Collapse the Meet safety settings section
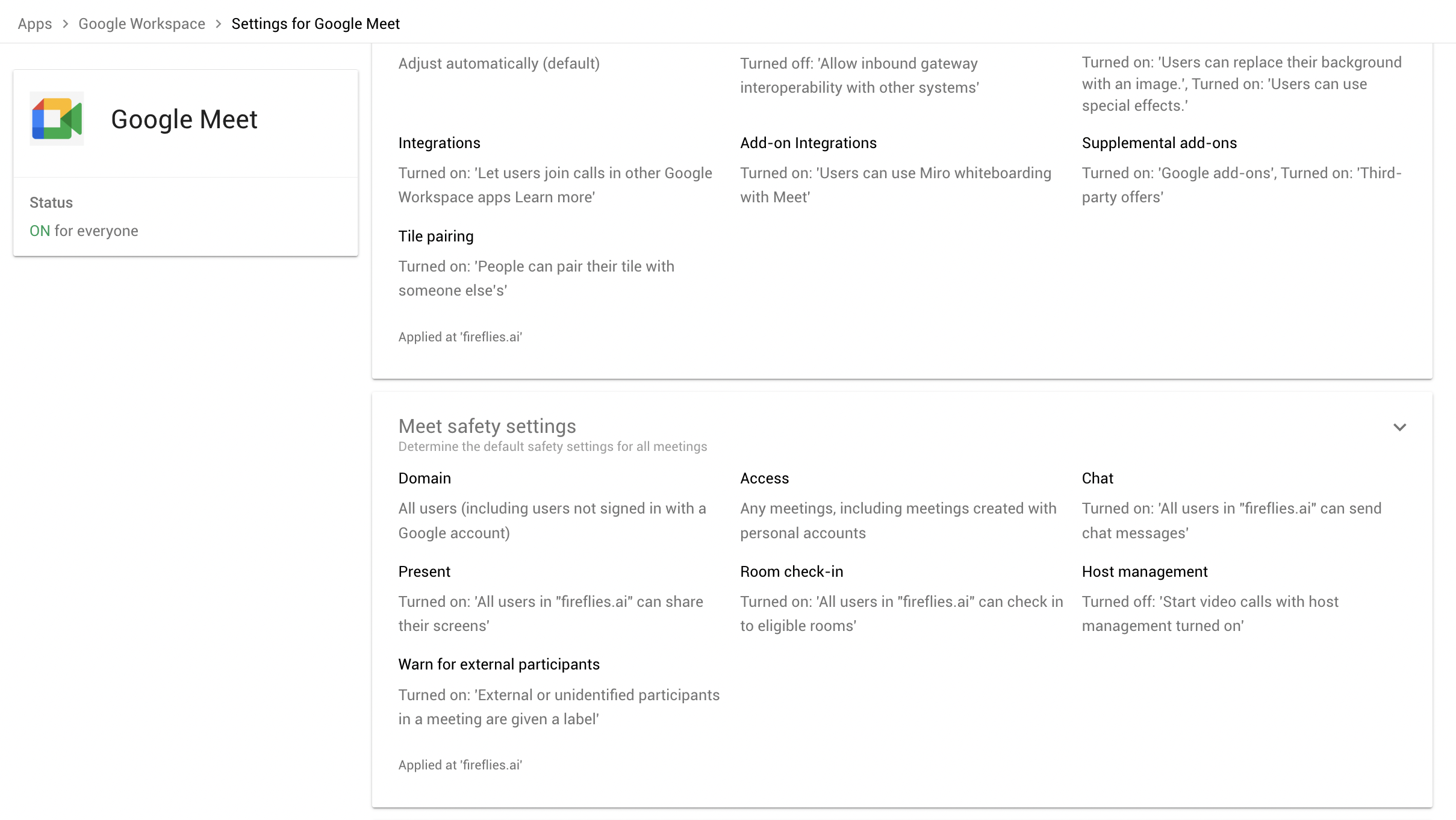The image size is (1456, 820). 1399,427
